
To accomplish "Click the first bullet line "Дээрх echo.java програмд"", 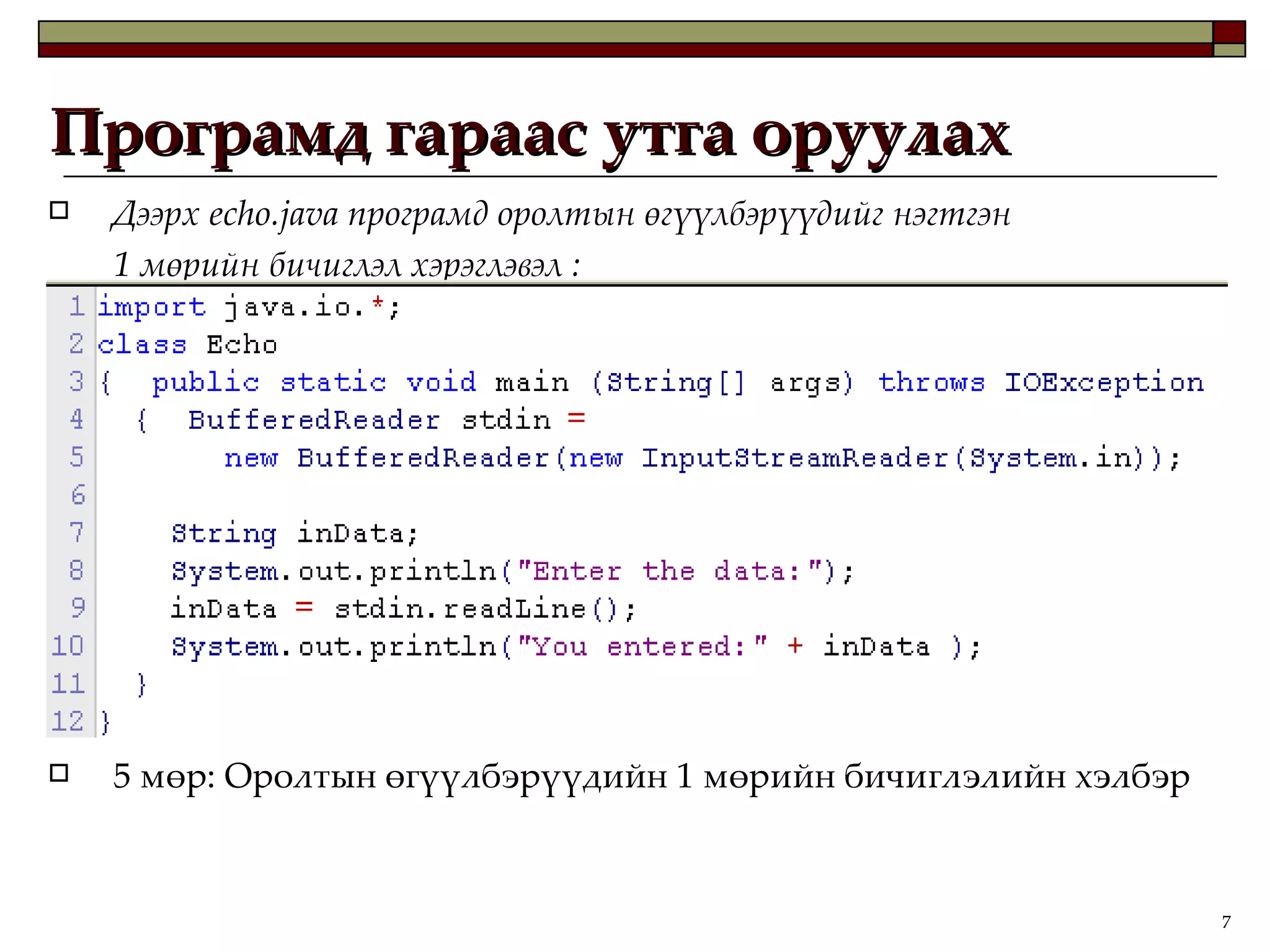I will [561, 216].
